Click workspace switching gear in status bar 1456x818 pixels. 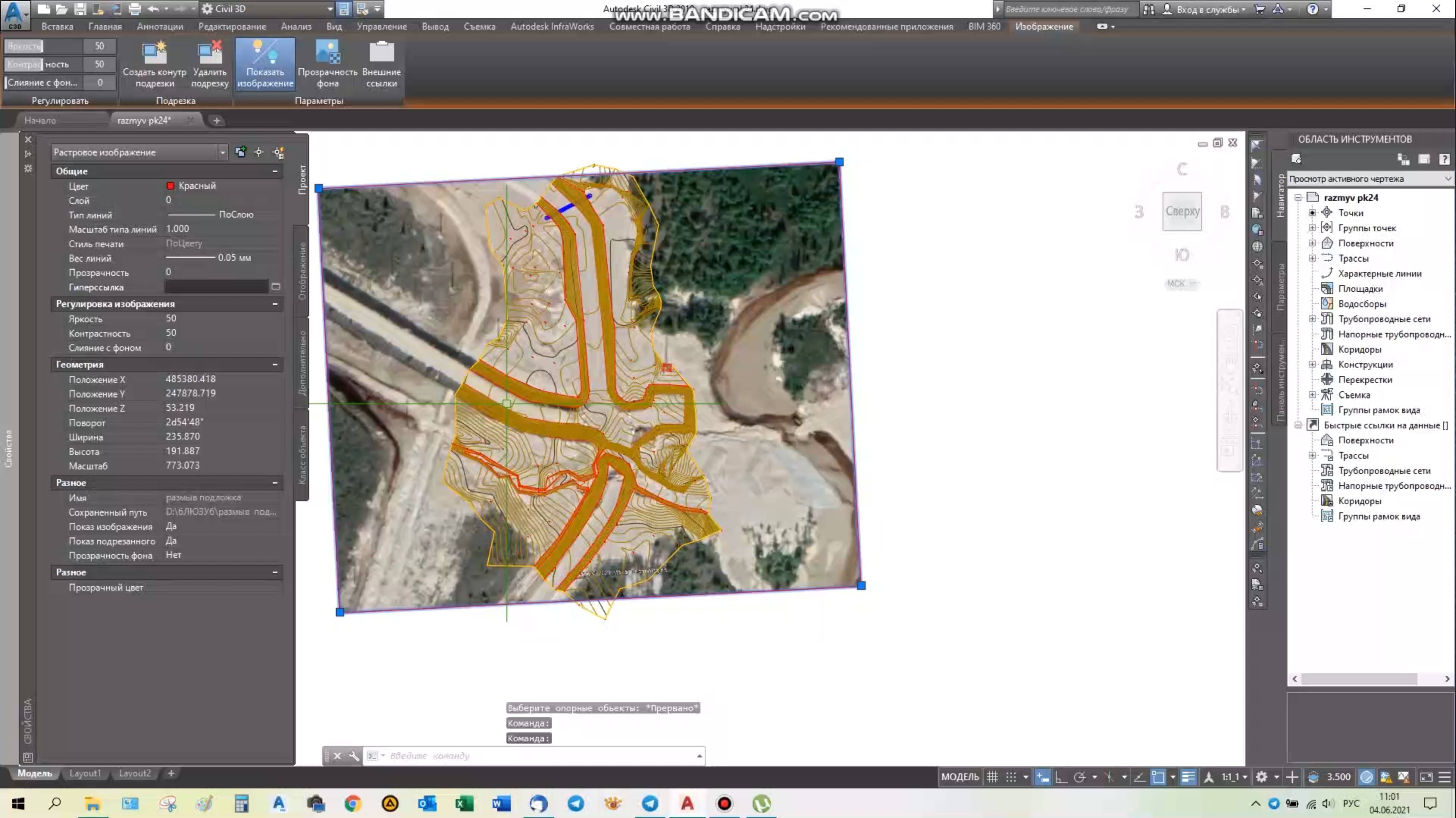coord(1261,777)
